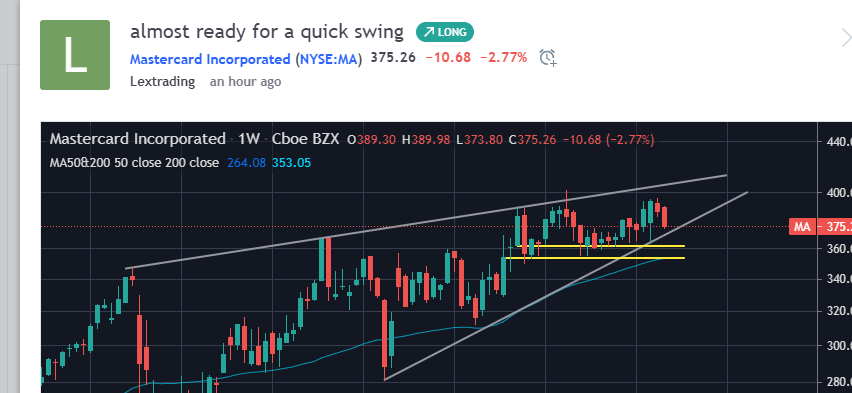This screenshot has height=393, width=852.
Task: Open the Mastercard Incorporated symbol link
Action: [210, 59]
